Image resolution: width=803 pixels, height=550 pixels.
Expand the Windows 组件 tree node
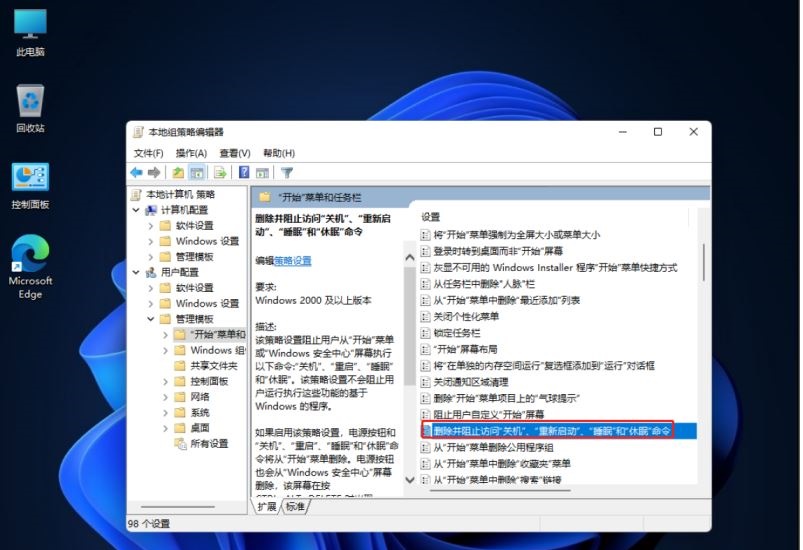pos(165,350)
